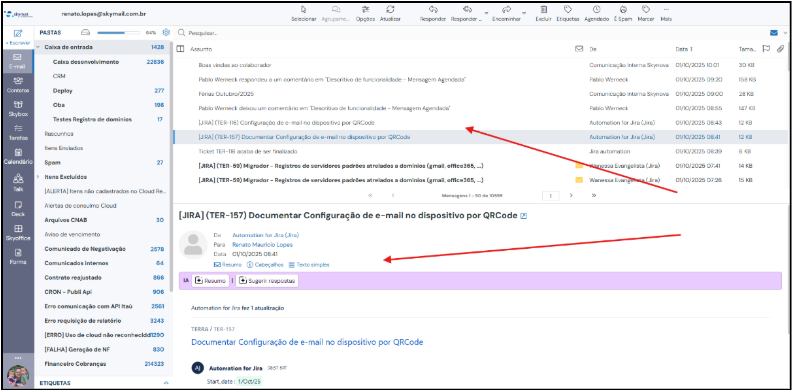Open dropdown arrow next to Encaminhar
This screenshot has width=792, height=390.
524,13
